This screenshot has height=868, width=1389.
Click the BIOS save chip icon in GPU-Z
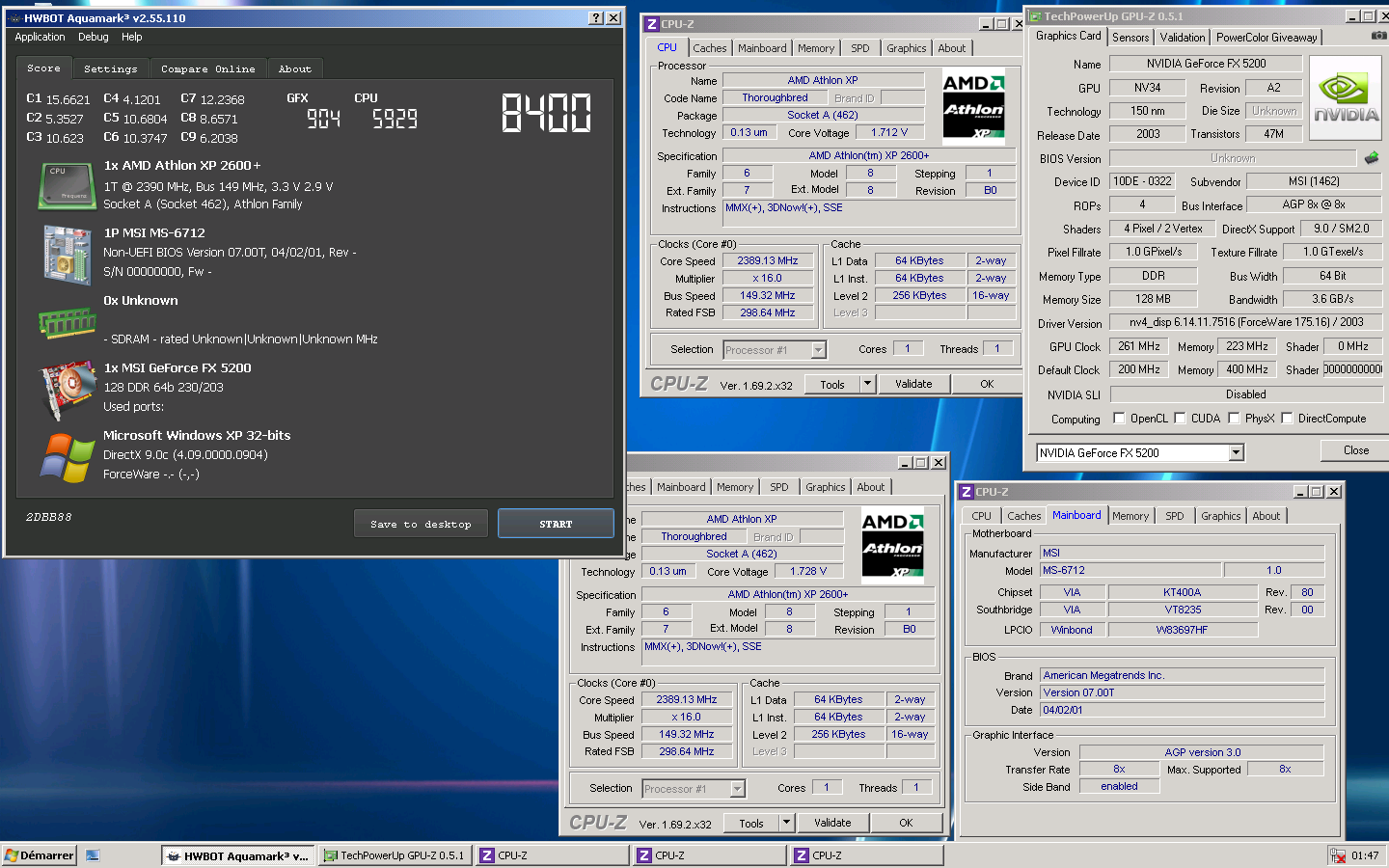[1372, 157]
